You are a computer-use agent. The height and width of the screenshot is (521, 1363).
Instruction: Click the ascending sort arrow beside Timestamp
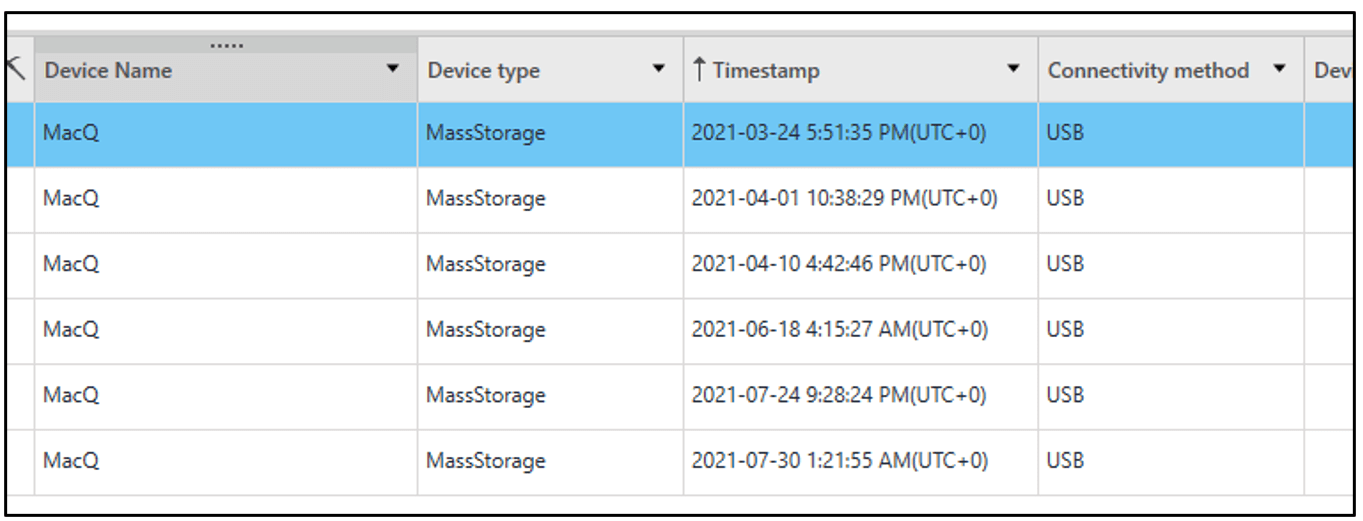click(x=700, y=70)
